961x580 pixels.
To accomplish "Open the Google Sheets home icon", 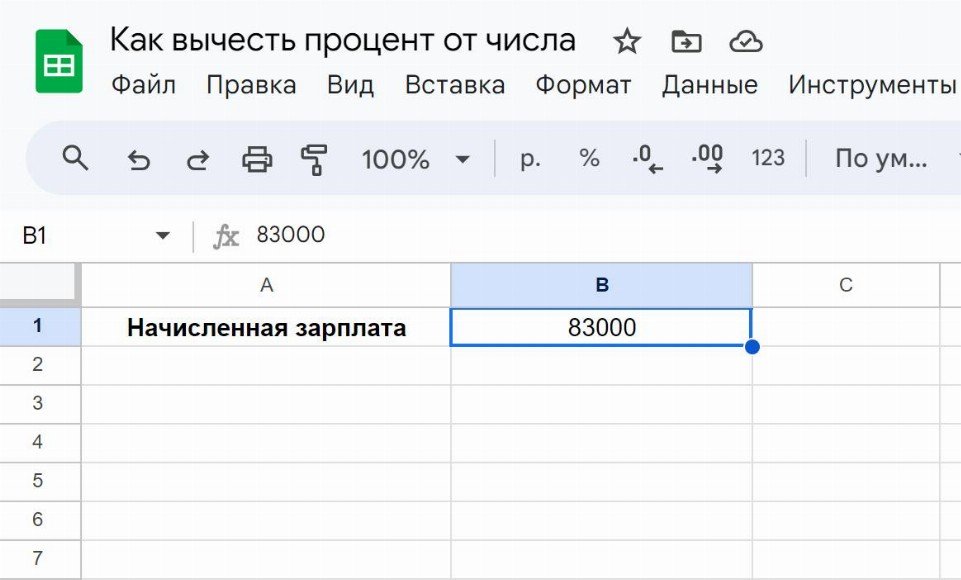I will tap(59, 61).
